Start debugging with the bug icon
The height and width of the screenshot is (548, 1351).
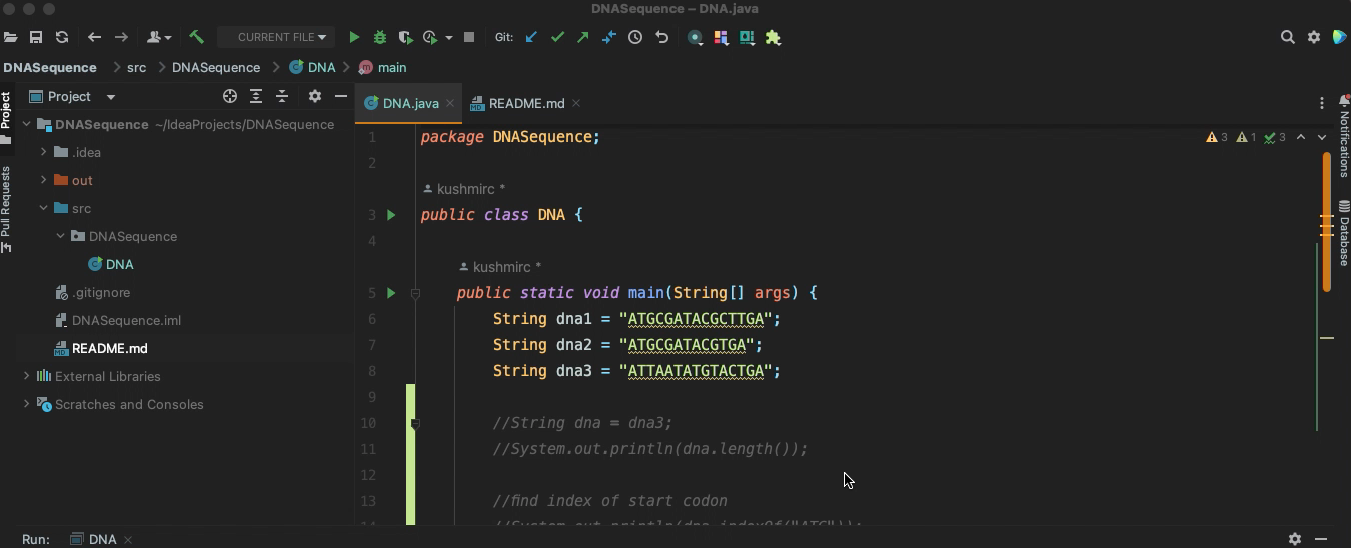click(x=380, y=37)
